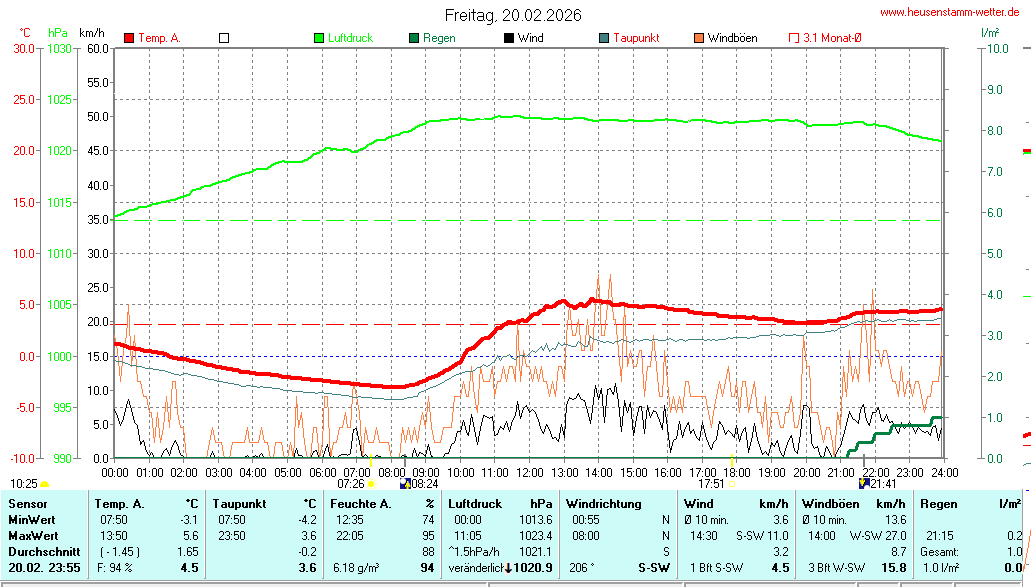Click the chart title Freitag, 20.02.2026
The image size is (1034, 587).
tap(513, 15)
